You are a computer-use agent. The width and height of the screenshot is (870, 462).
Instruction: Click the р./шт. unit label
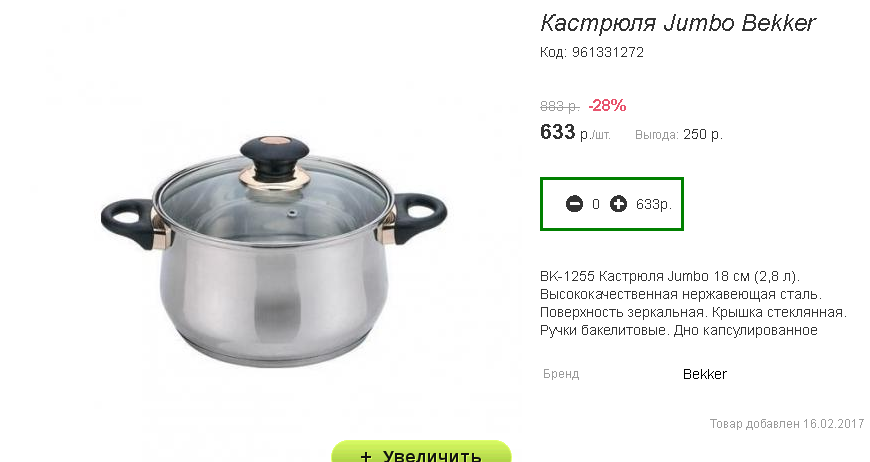point(595,135)
